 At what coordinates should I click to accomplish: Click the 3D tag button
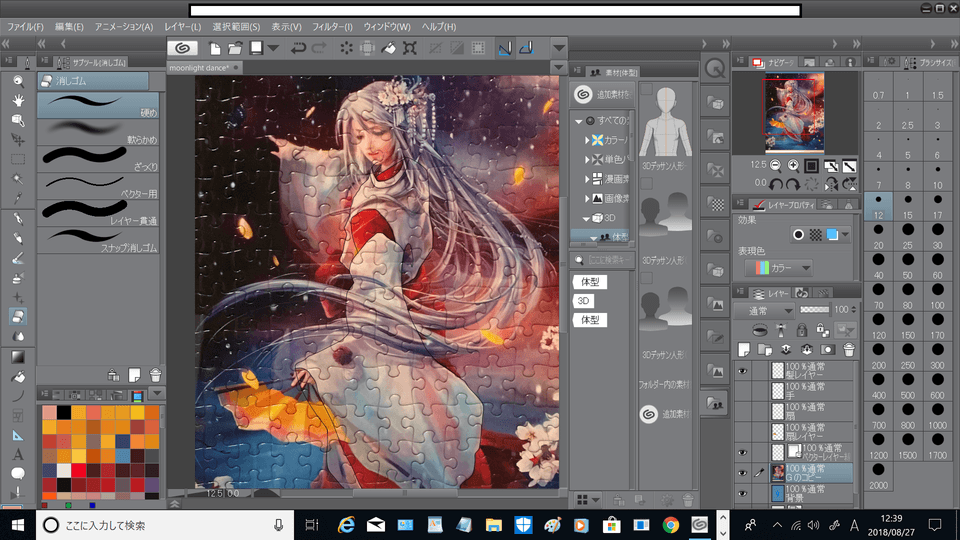[583, 300]
